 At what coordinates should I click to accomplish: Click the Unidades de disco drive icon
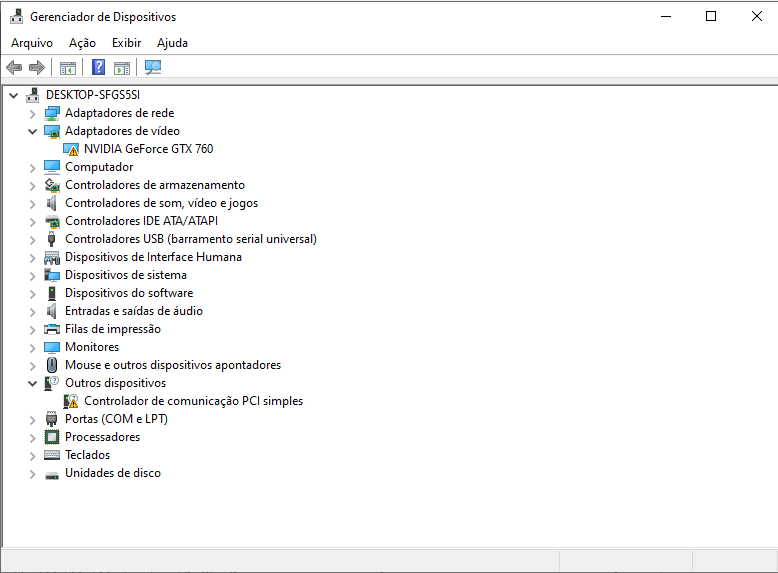point(52,475)
